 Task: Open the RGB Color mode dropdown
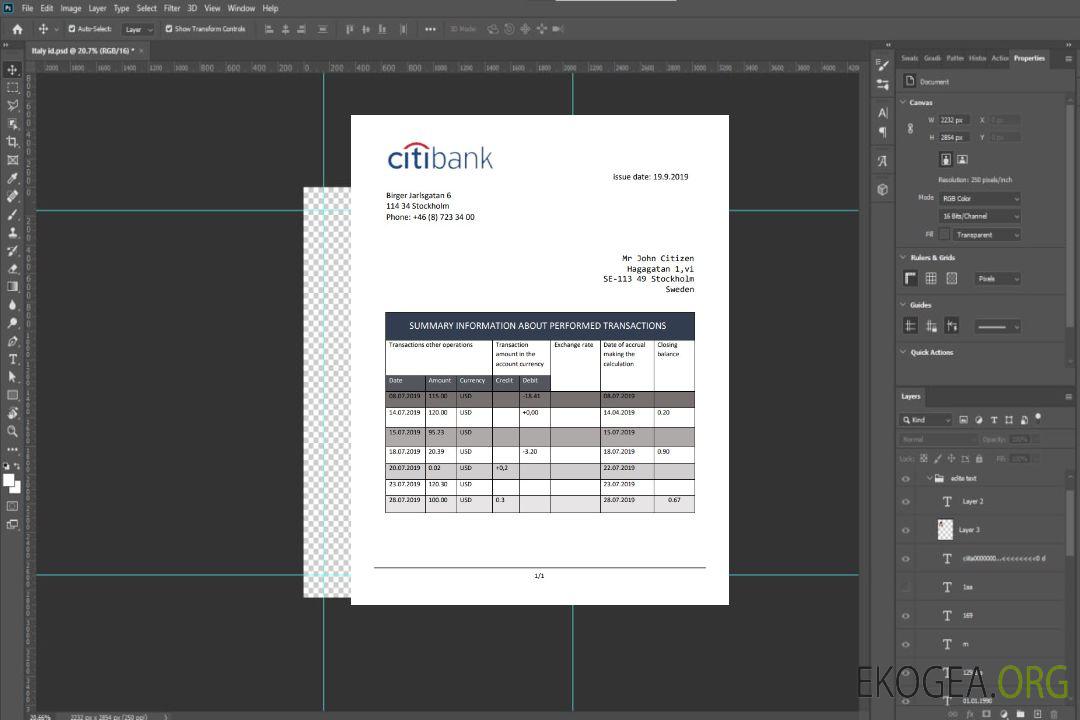(979, 198)
